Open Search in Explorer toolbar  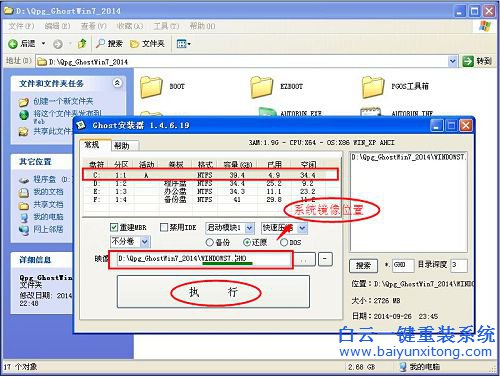pyautogui.click(x=109, y=44)
